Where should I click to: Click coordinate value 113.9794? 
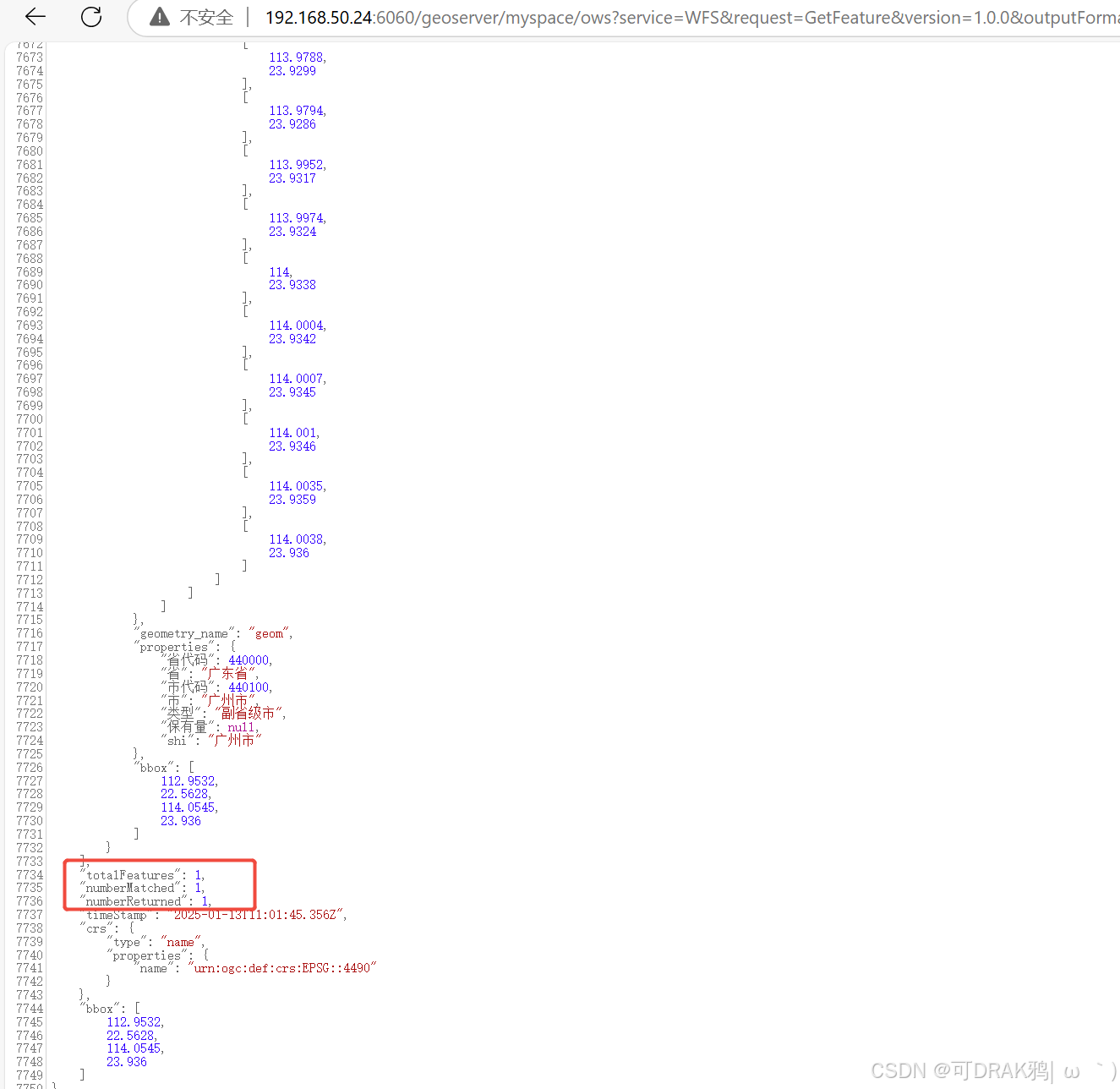(296, 111)
